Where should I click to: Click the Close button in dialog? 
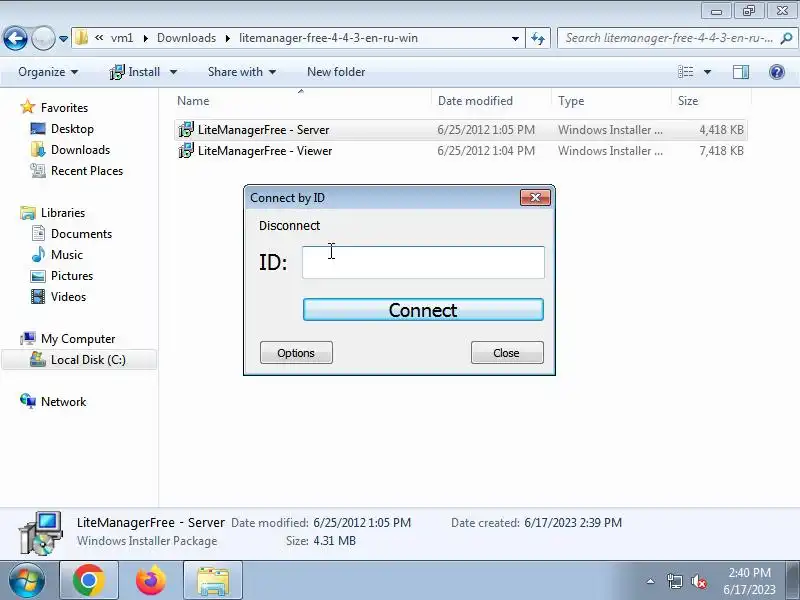[507, 353]
